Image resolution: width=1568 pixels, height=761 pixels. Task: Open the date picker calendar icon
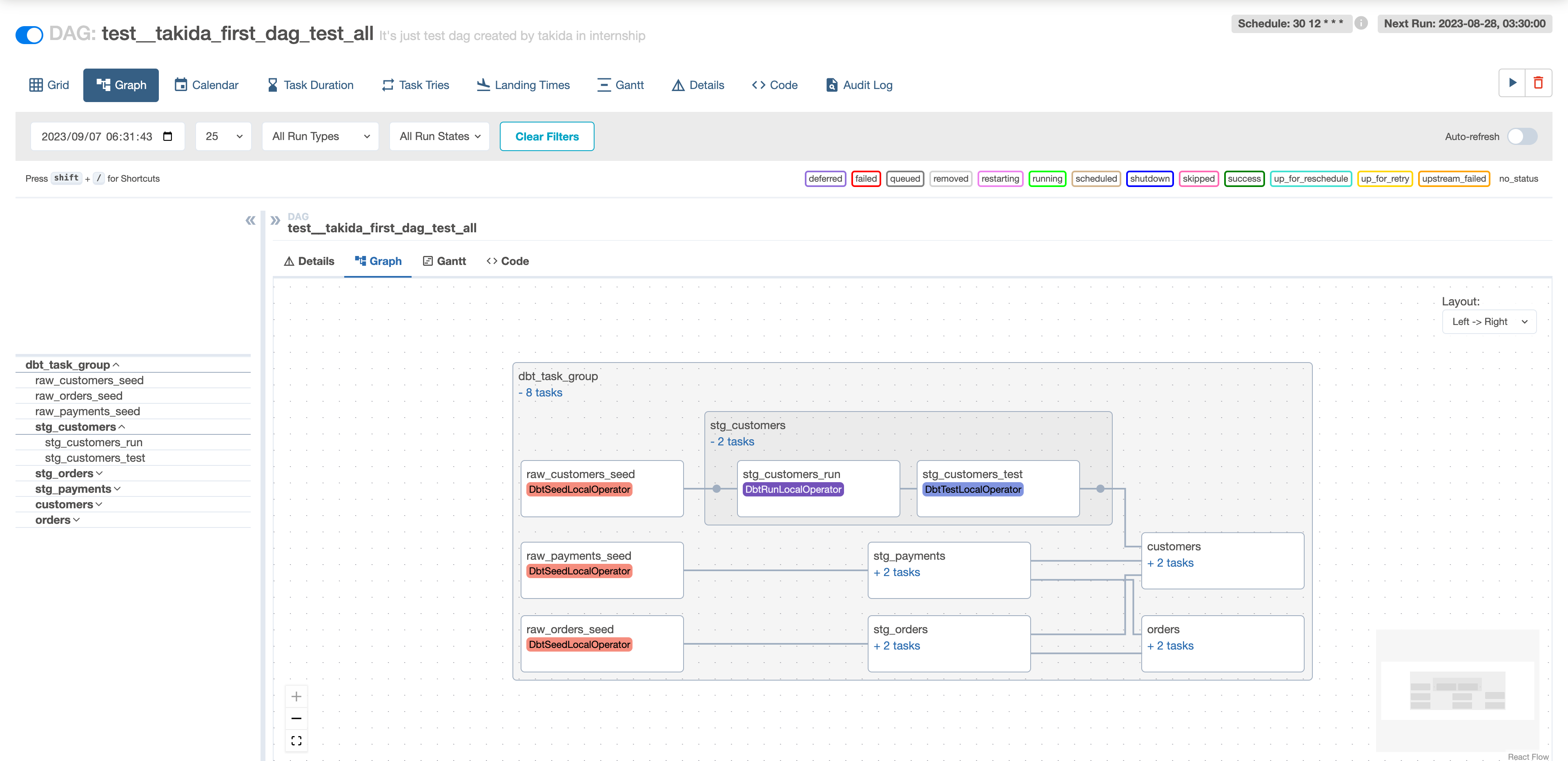(x=168, y=136)
